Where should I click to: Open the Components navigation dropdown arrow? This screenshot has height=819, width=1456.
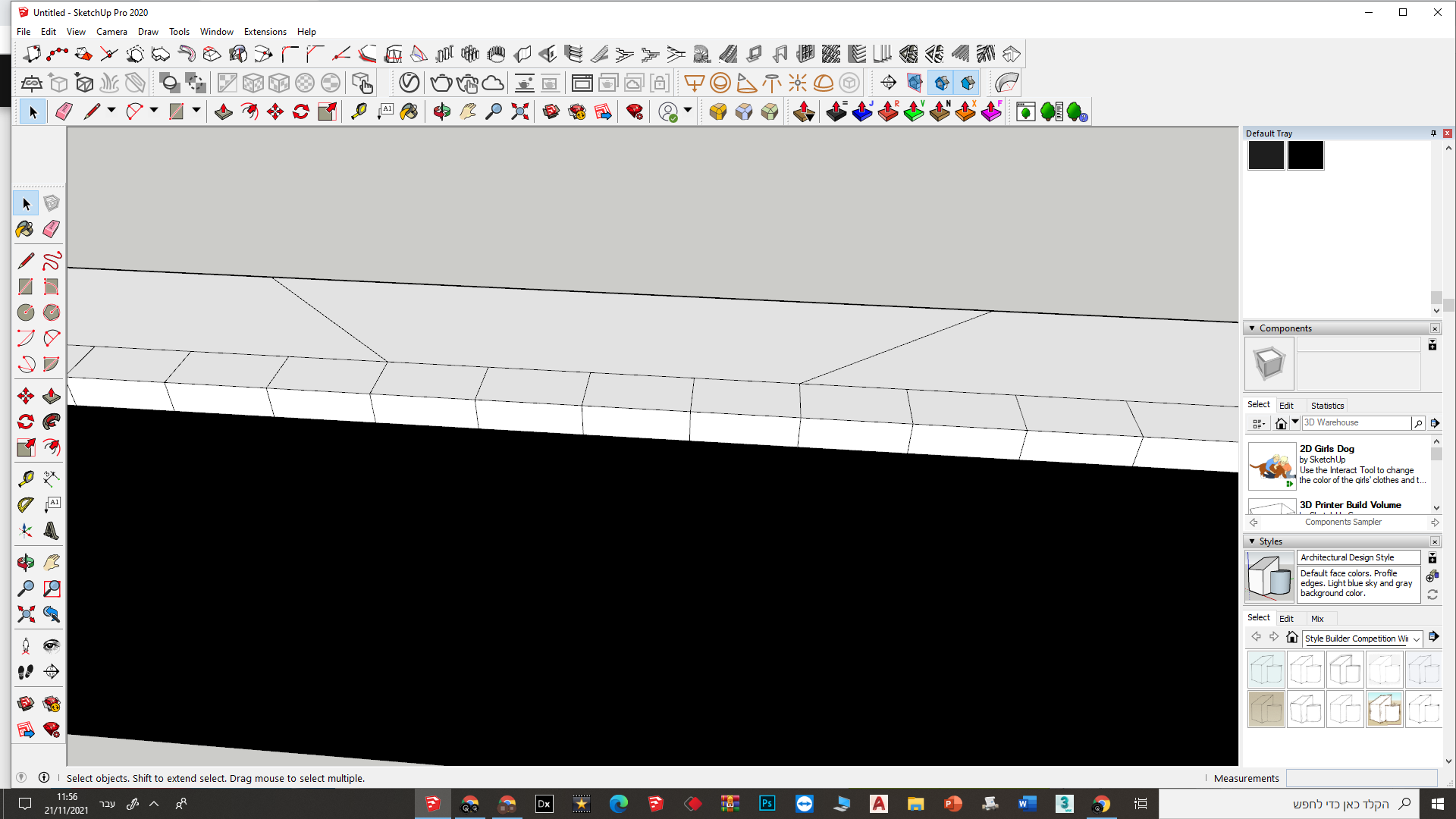click(1295, 422)
